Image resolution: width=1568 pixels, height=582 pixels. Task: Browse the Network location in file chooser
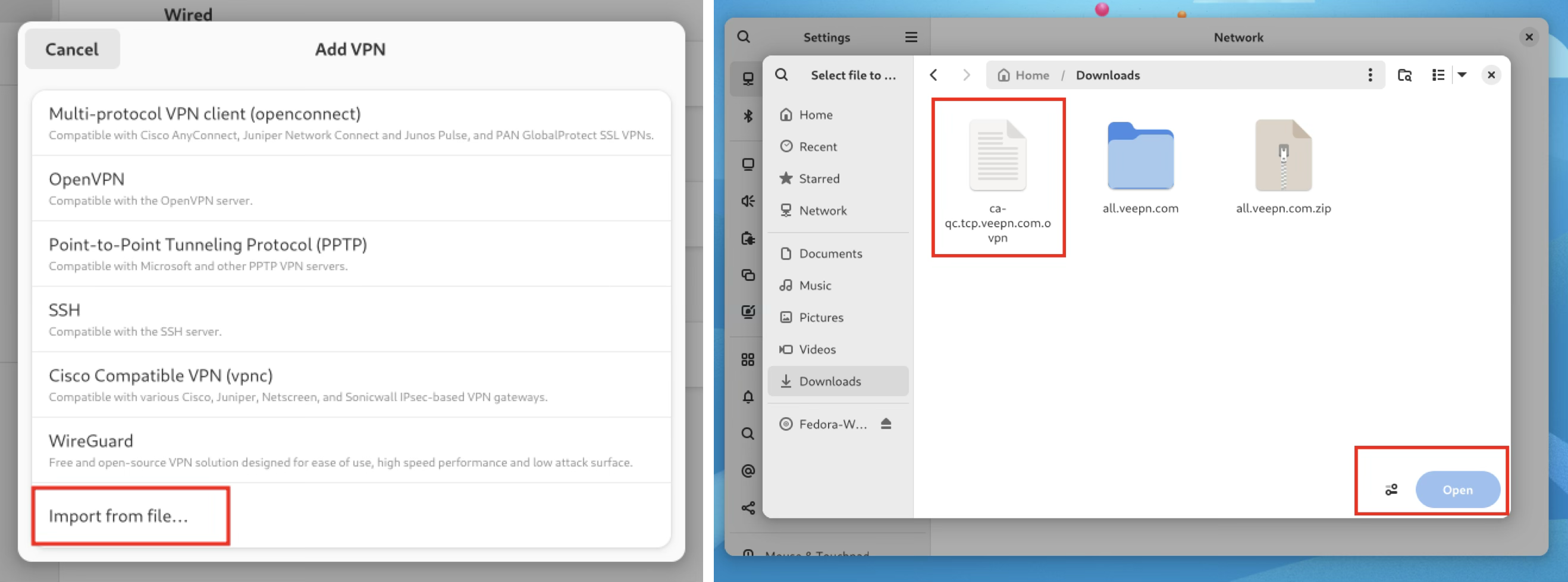(821, 210)
